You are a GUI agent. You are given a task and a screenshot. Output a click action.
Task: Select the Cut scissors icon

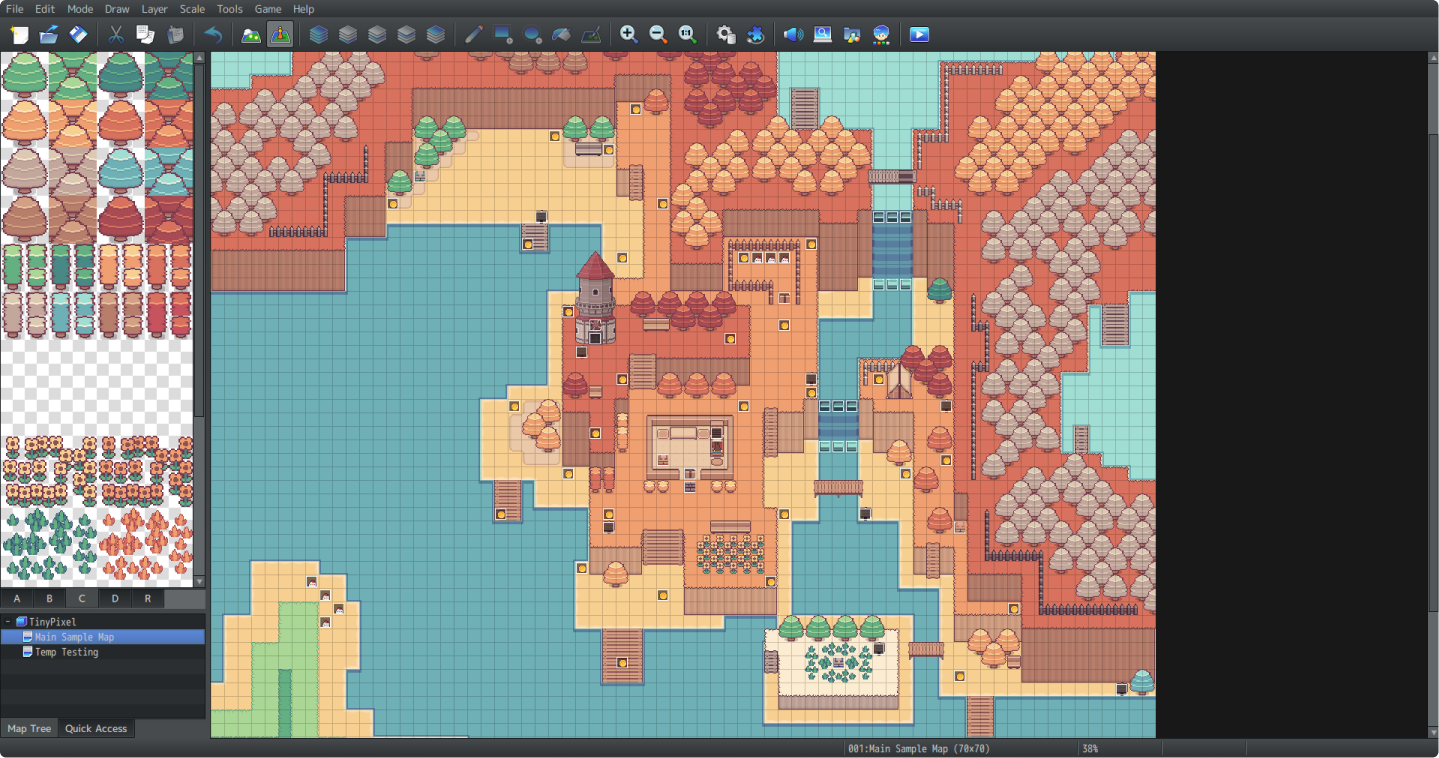coord(116,35)
